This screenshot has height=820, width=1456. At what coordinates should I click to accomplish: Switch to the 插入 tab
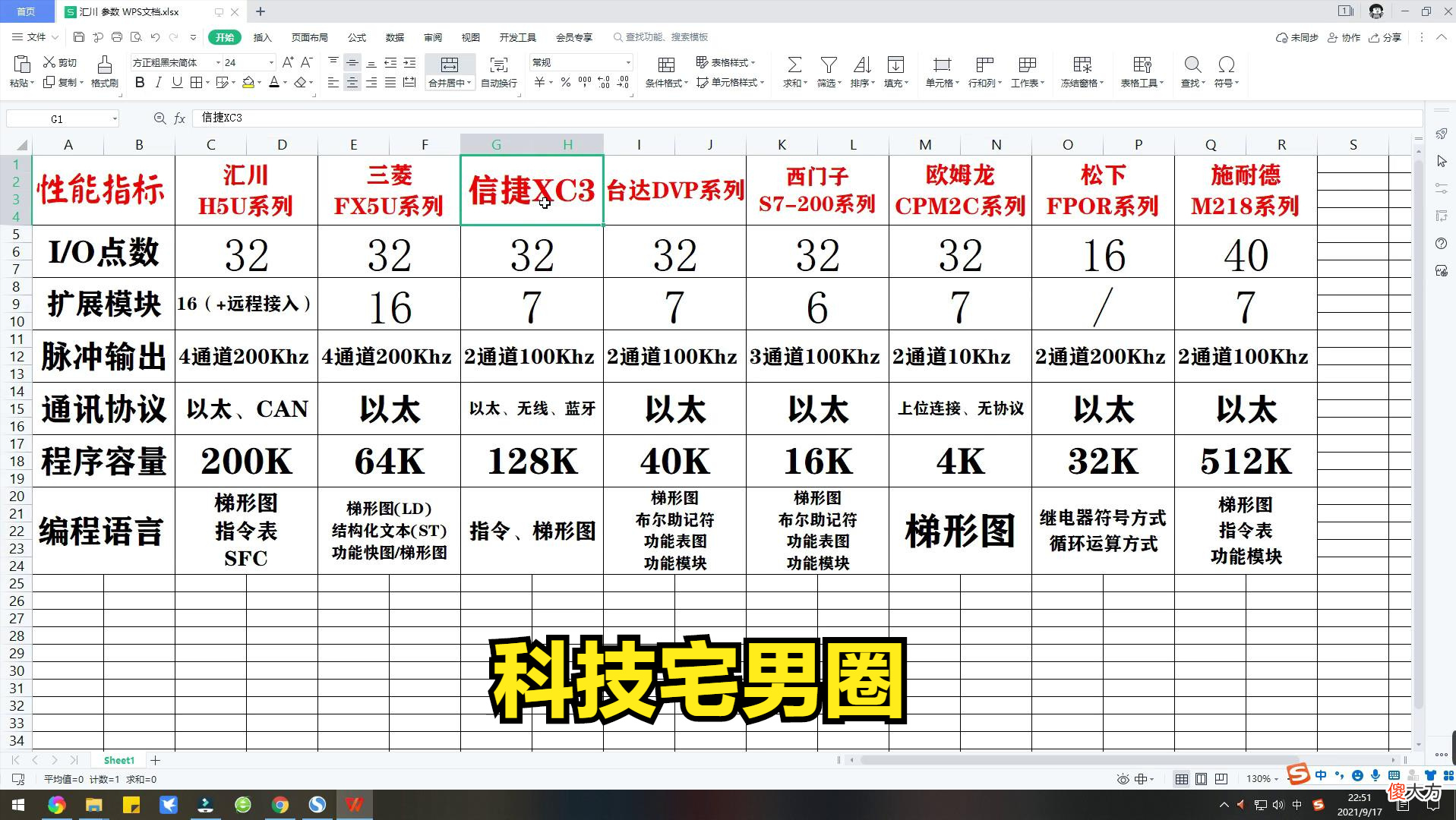coord(262,37)
